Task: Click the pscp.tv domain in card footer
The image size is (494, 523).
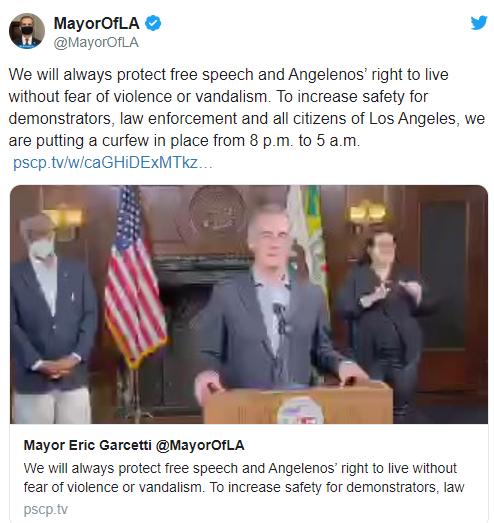Action: point(46,509)
